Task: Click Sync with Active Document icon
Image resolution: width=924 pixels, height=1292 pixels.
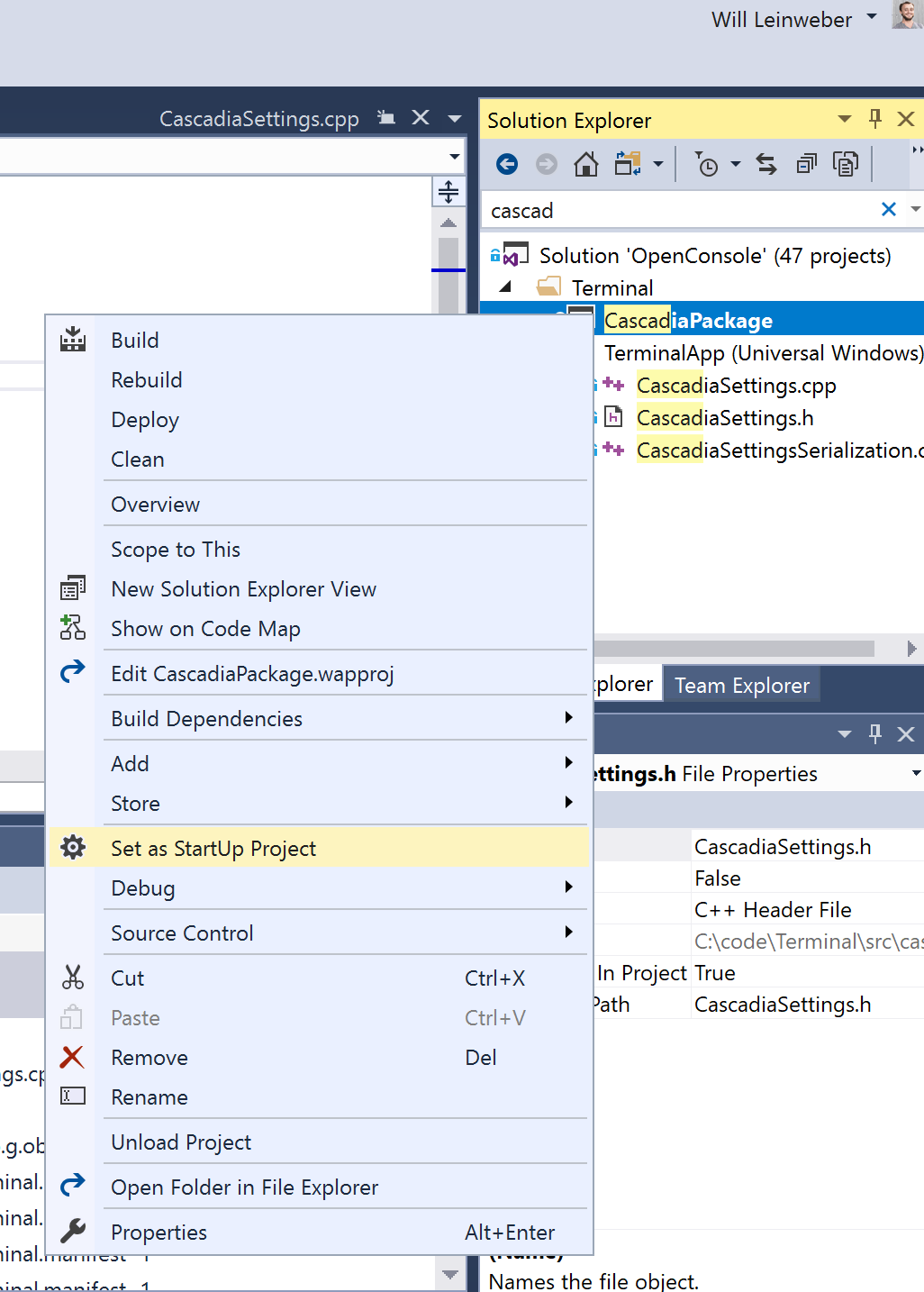Action: coord(766,164)
